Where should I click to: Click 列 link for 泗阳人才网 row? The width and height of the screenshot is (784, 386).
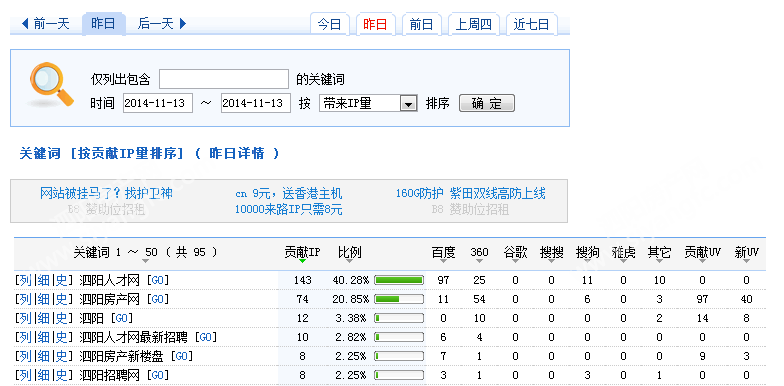coord(26,280)
